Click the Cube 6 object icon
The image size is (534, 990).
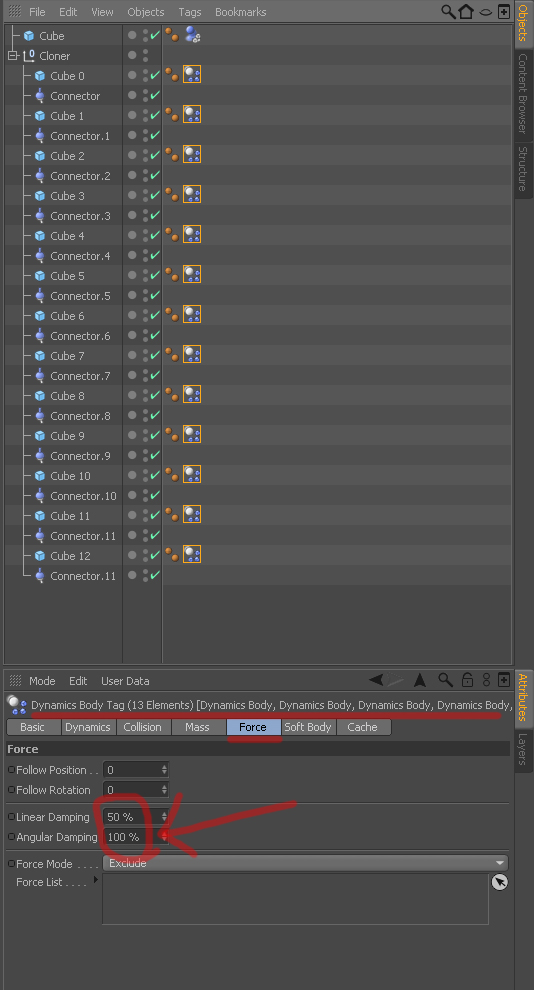pos(40,316)
